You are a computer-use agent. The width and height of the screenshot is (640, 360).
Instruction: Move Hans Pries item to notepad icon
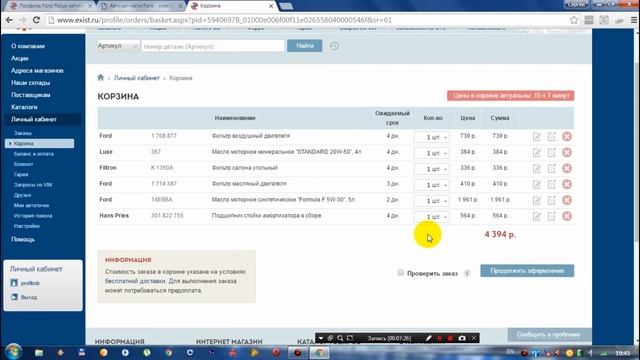tap(551, 216)
